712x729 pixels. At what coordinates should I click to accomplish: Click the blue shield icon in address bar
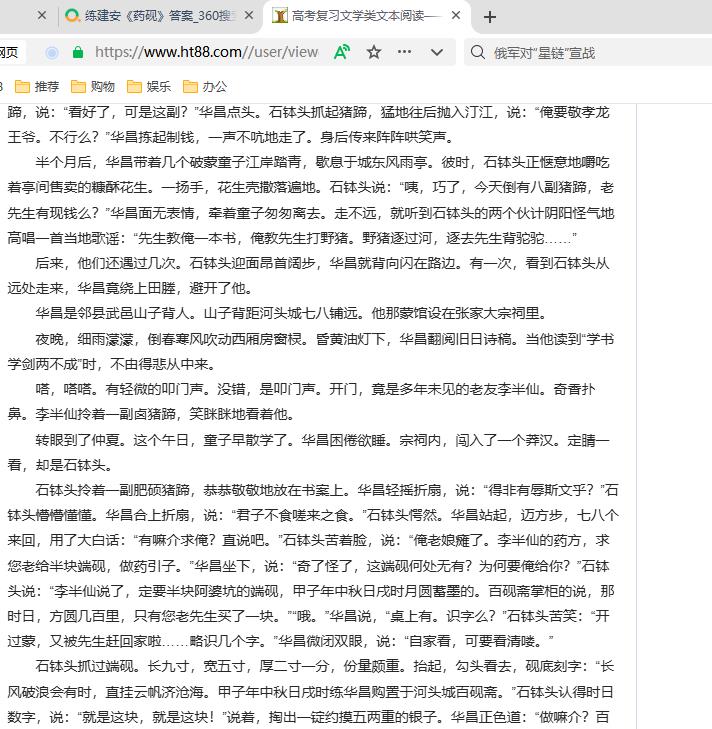52,53
